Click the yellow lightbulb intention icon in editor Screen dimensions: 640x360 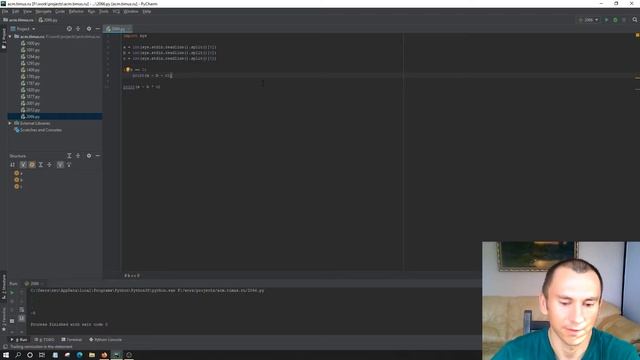click(x=127, y=70)
